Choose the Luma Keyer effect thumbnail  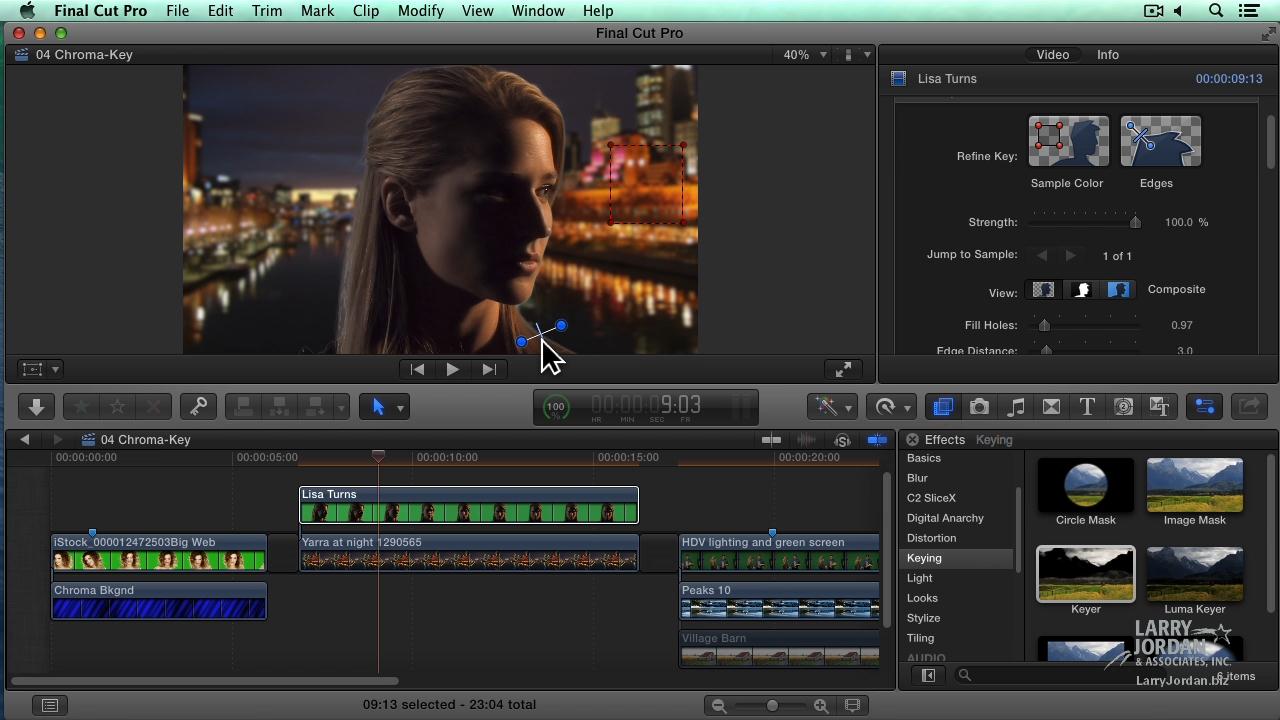coord(1195,574)
